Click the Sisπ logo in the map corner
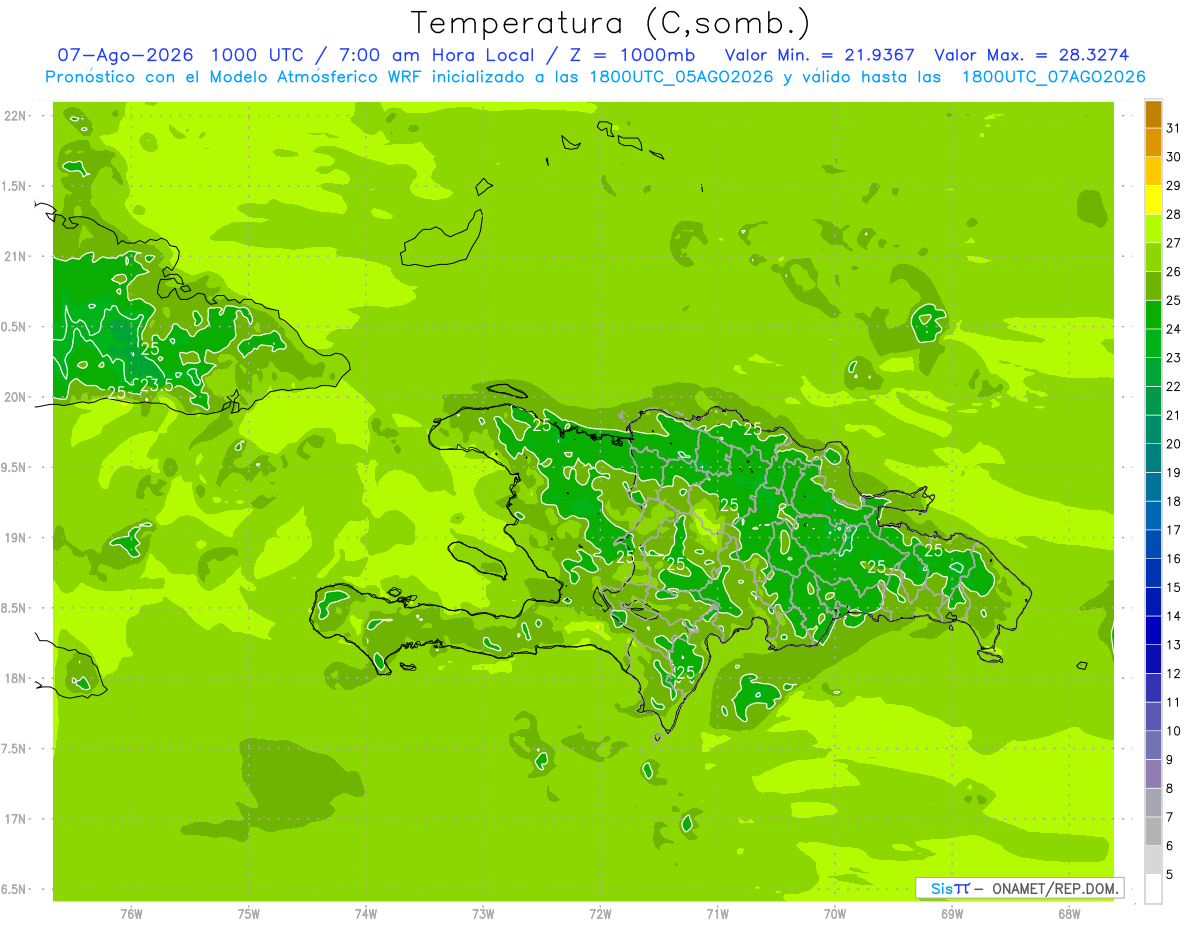Viewport: 1200px width, 927px height. 950,888
